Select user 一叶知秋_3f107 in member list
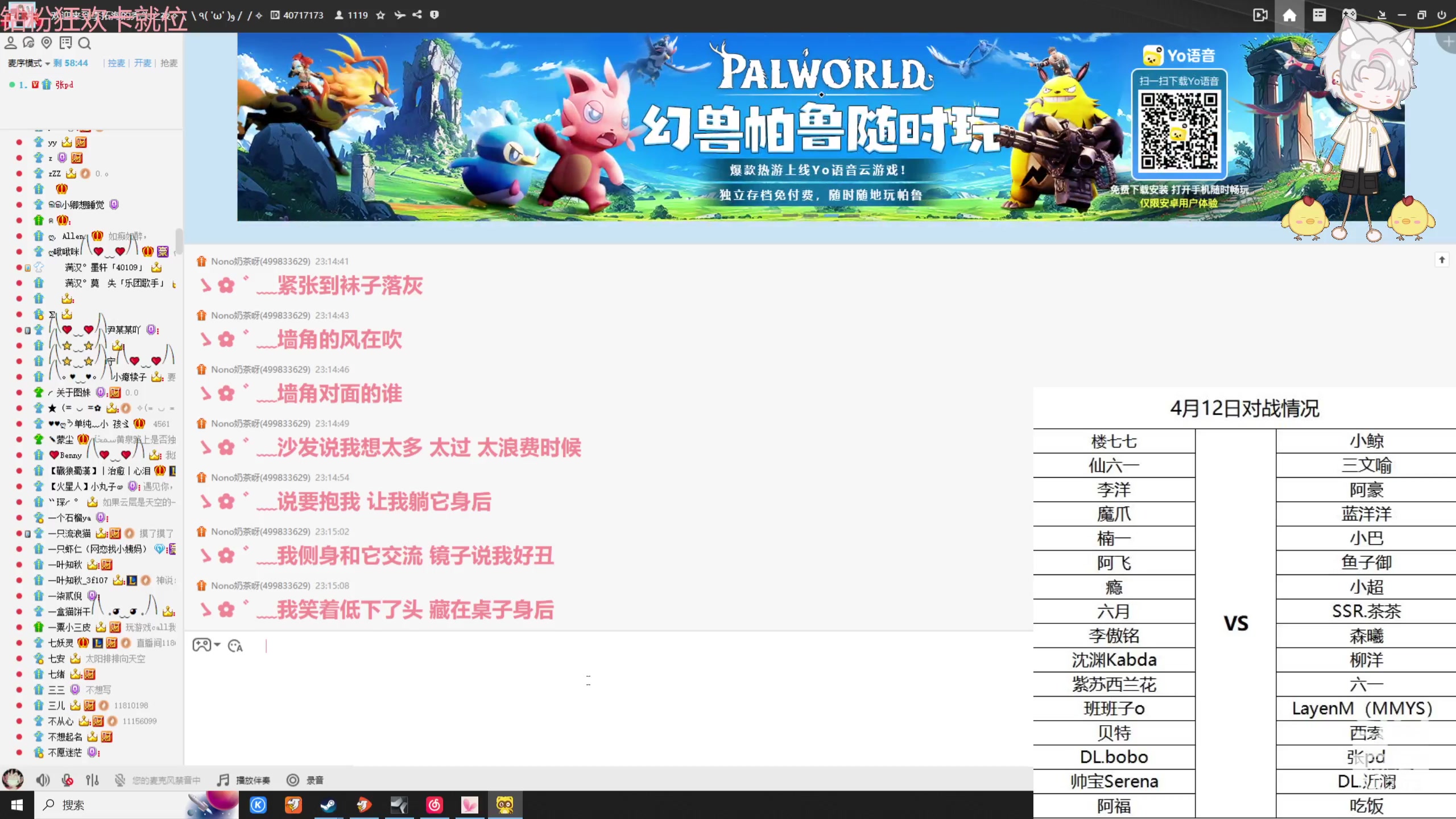Screen dimensions: 1456x819 pos(78,580)
